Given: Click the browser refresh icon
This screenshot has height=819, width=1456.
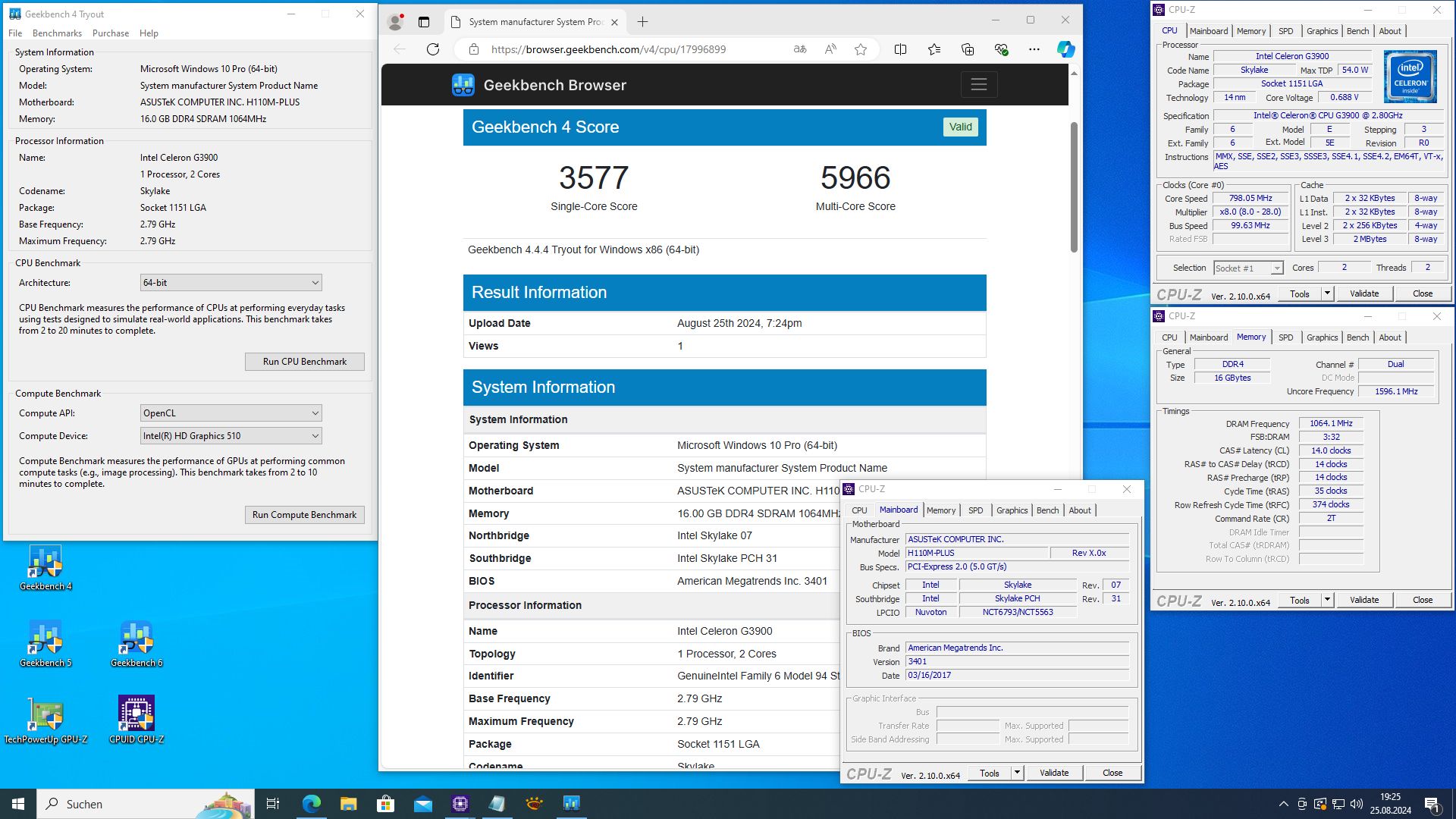Looking at the screenshot, I should point(433,49).
